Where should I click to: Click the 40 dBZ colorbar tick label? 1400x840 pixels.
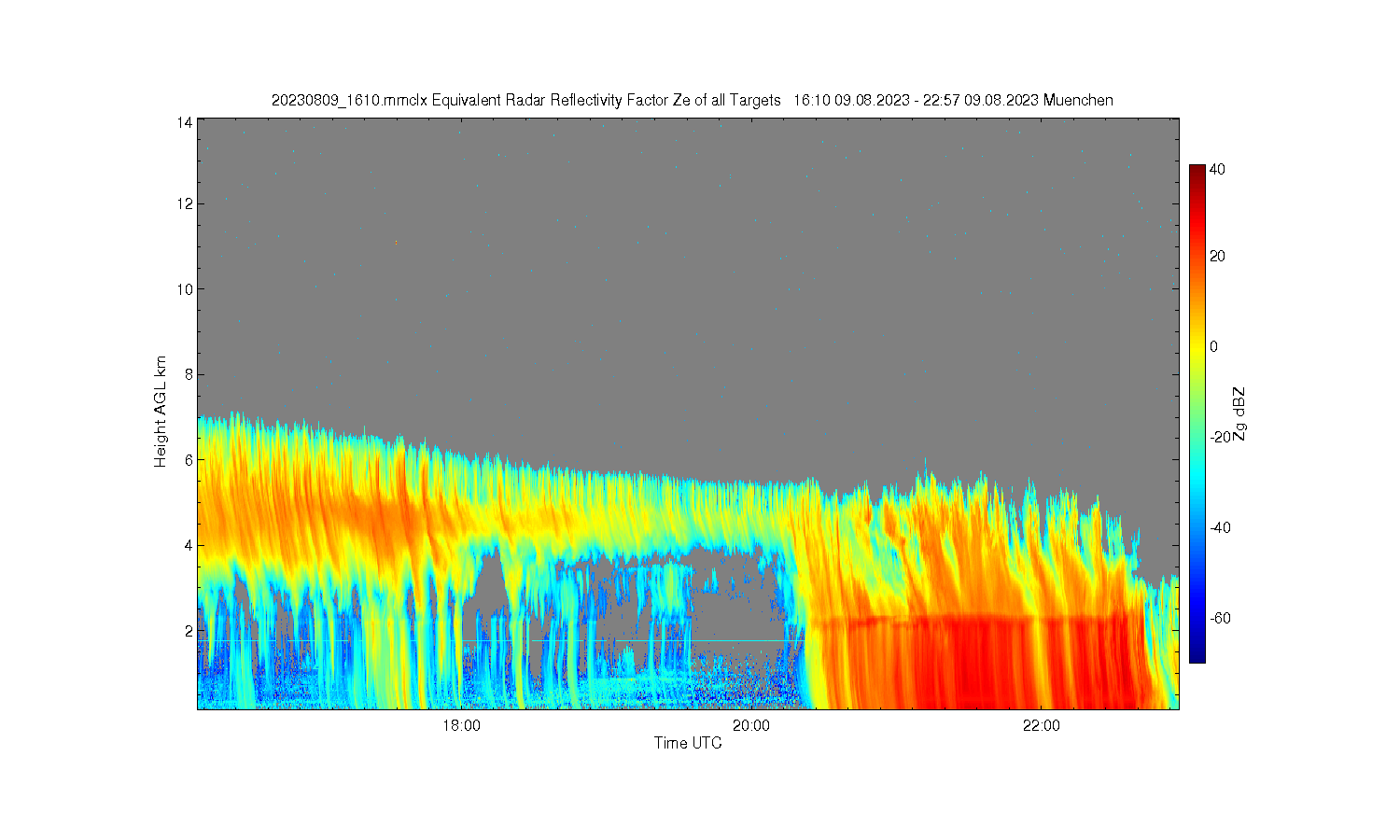click(1217, 170)
